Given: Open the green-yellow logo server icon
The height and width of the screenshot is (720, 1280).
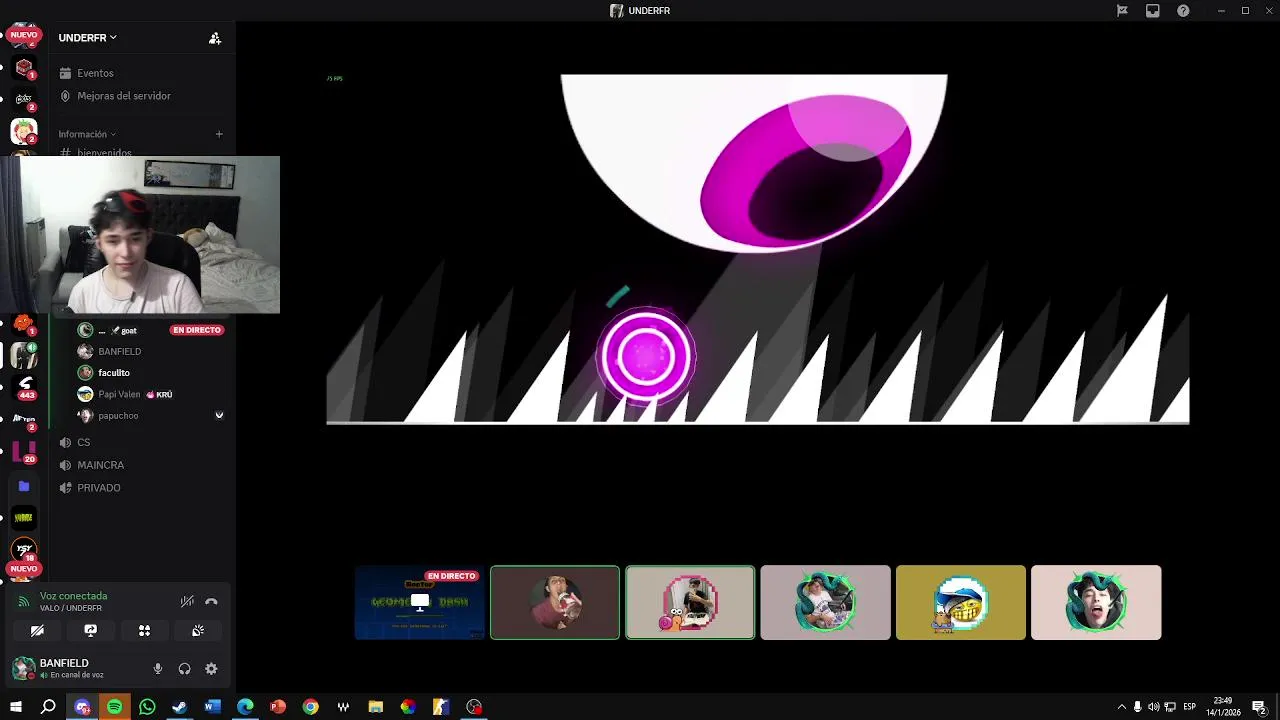Looking at the screenshot, I should (x=24, y=517).
